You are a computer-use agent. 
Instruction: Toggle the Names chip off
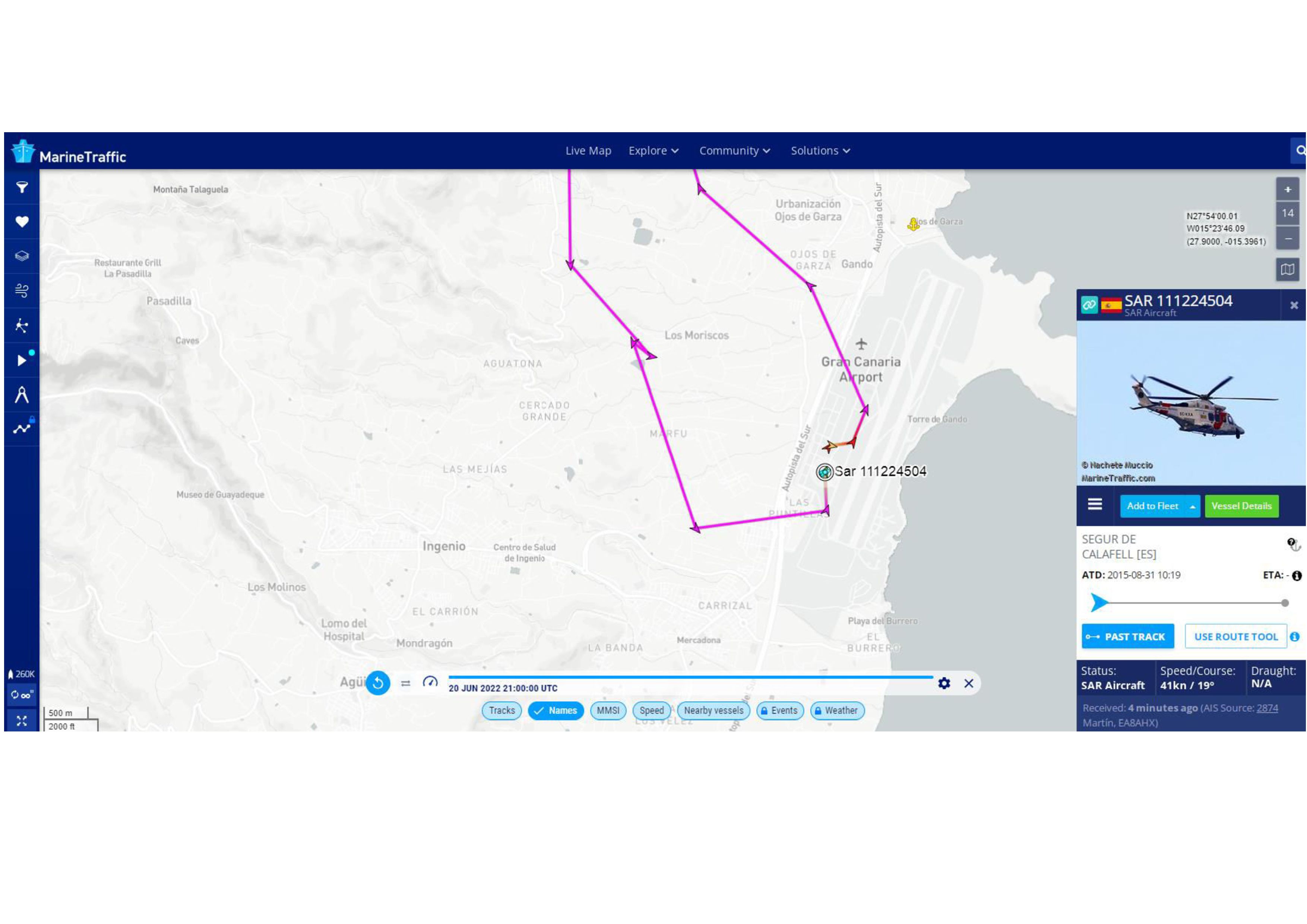(556, 711)
